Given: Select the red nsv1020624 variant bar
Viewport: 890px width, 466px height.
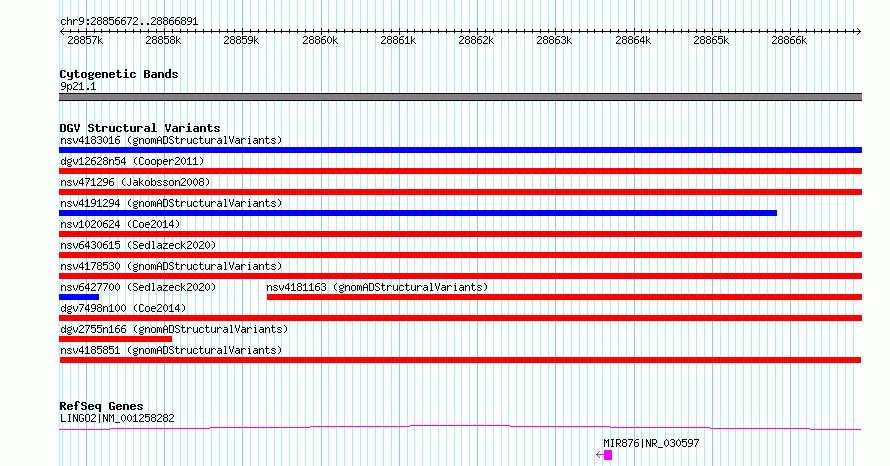Looking at the screenshot, I should (460, 234).
